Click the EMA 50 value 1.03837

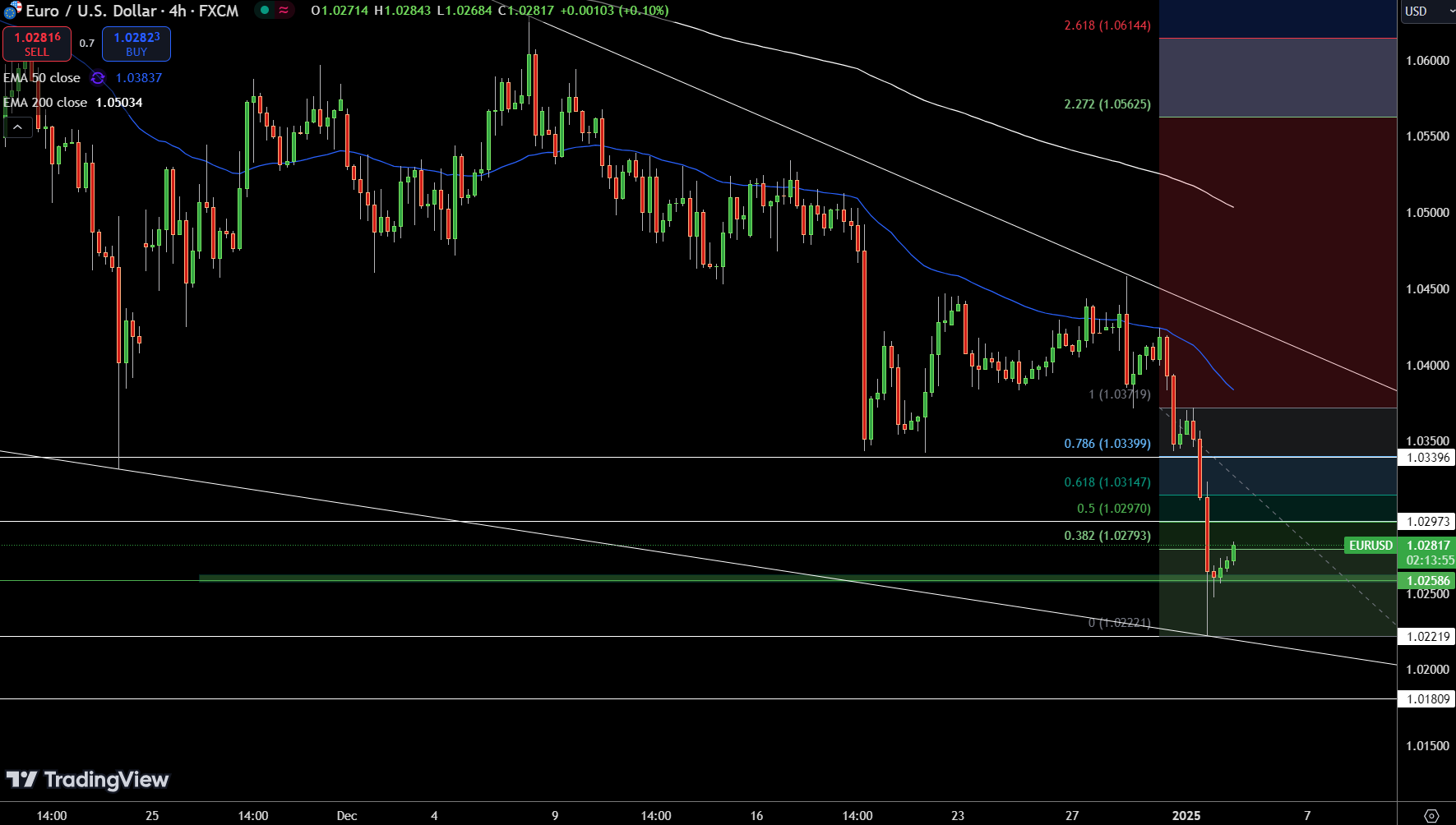(x=139, y=78)
